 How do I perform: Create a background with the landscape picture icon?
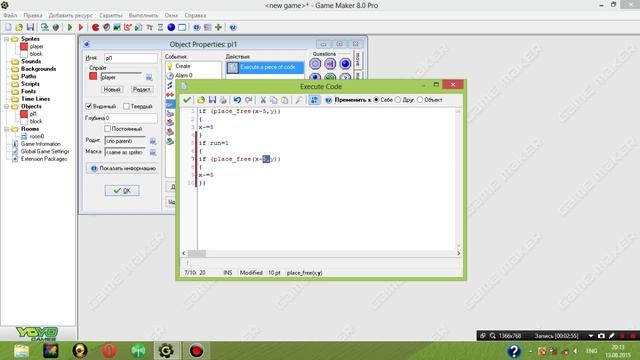[117, 27]
